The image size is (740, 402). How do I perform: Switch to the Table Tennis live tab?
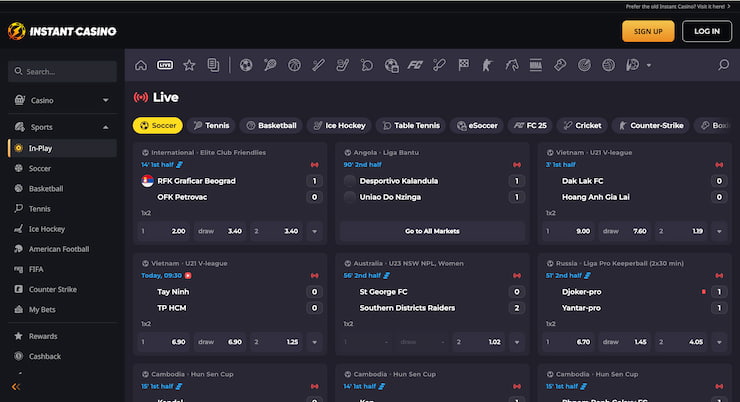(x=411, y=126)
